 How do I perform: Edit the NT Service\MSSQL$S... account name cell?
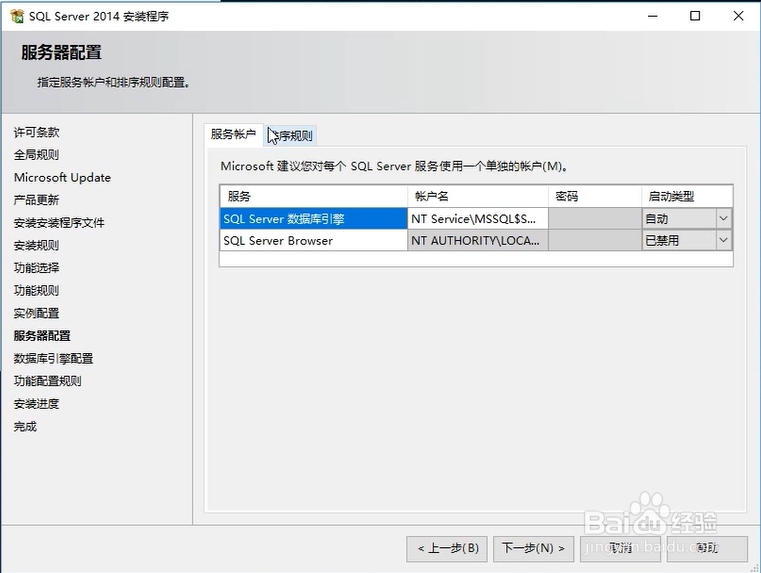pyautogui.click(x=478, y=219)
